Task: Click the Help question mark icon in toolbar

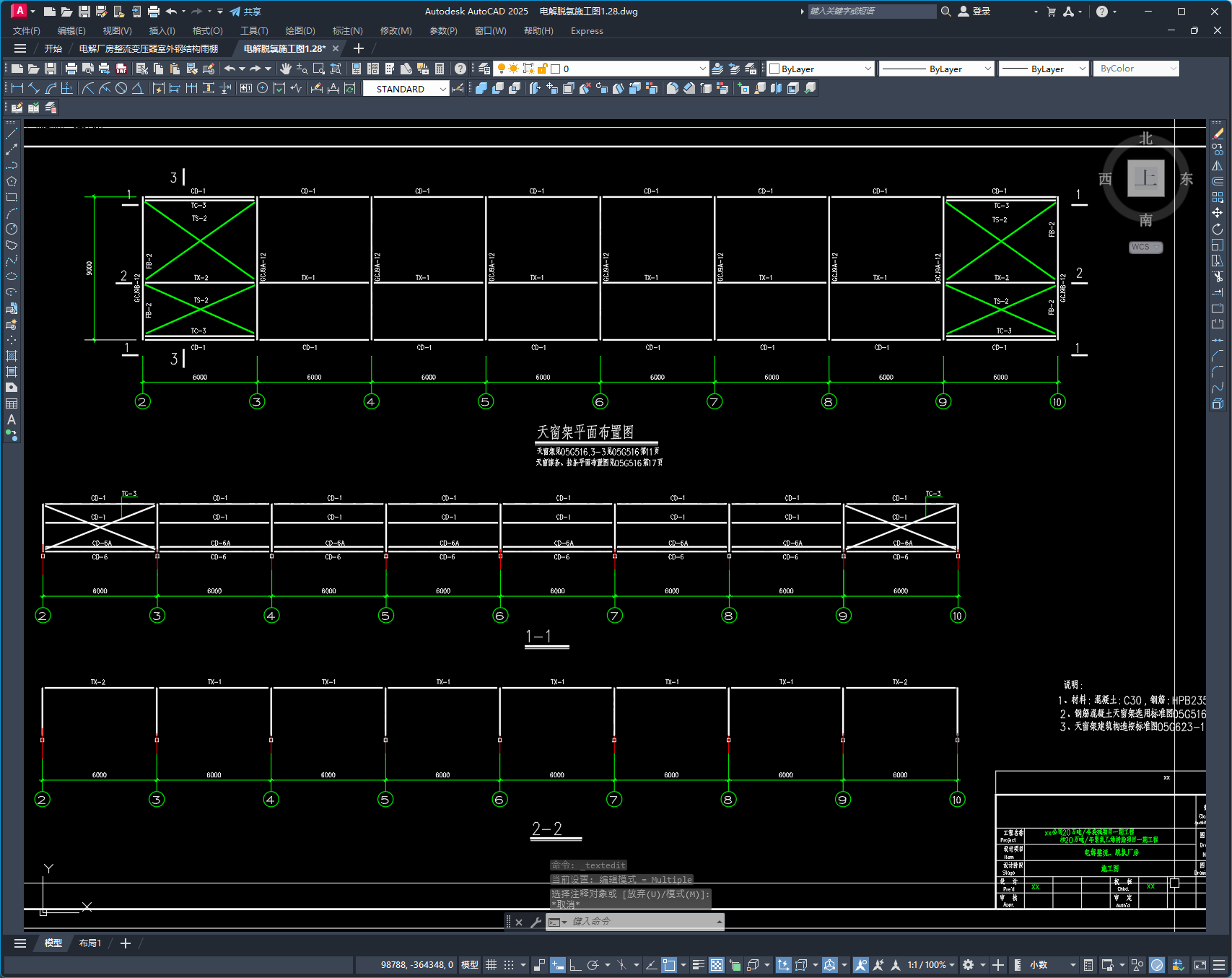Action: pyautogui.click(x=460, y=69)
